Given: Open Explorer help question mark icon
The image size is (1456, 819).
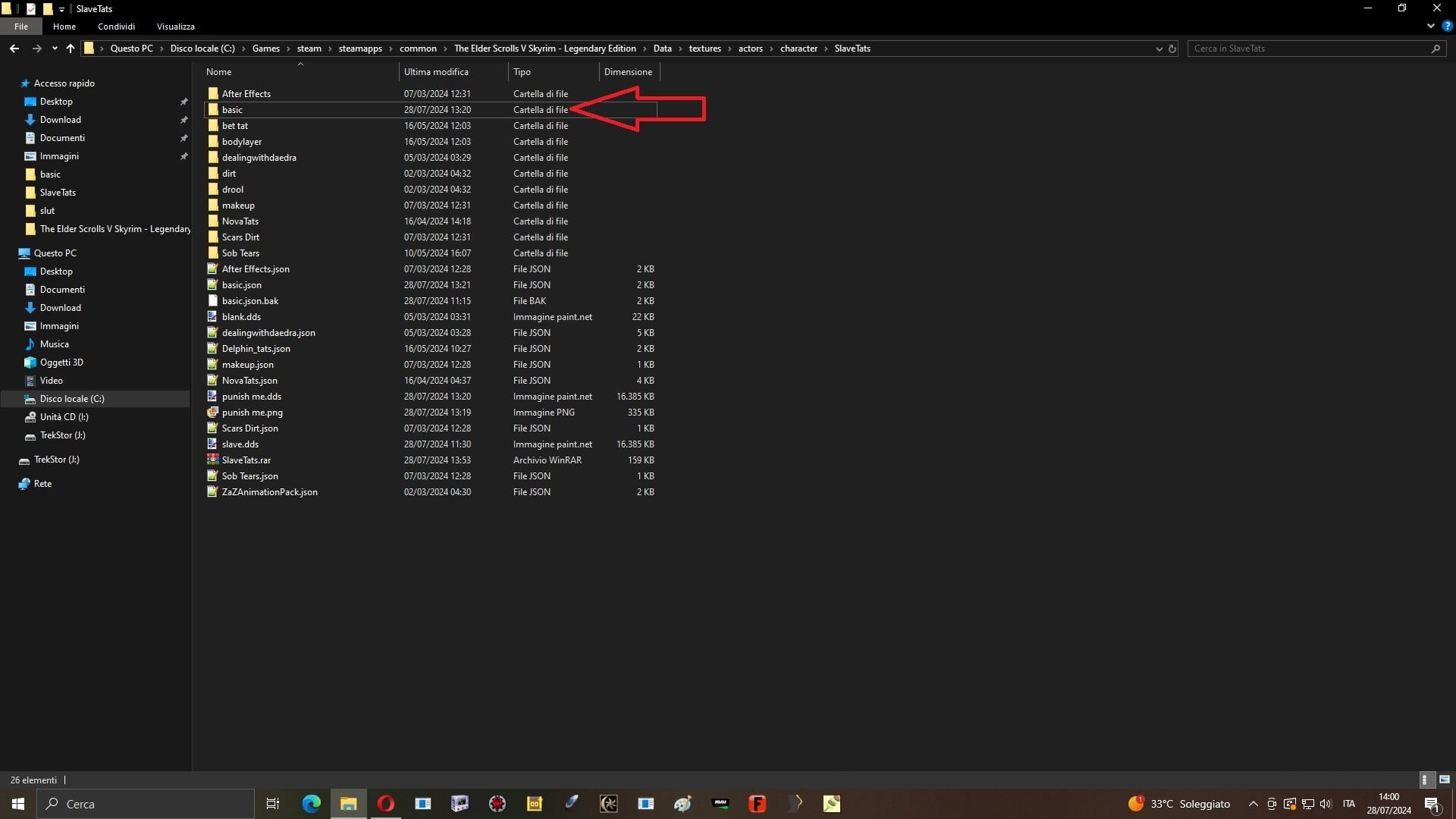Looking at the screenshot, I should pos(1447,26).
